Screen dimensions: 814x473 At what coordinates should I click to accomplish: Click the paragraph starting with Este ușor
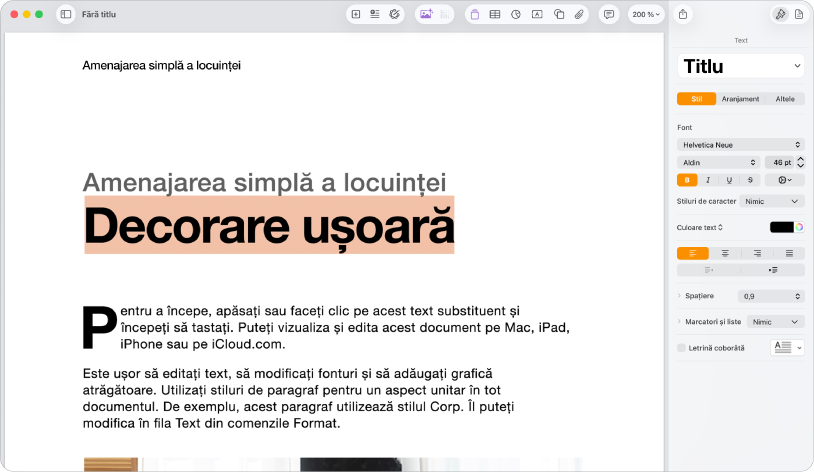pyautogui.click(x=299, y=398)
